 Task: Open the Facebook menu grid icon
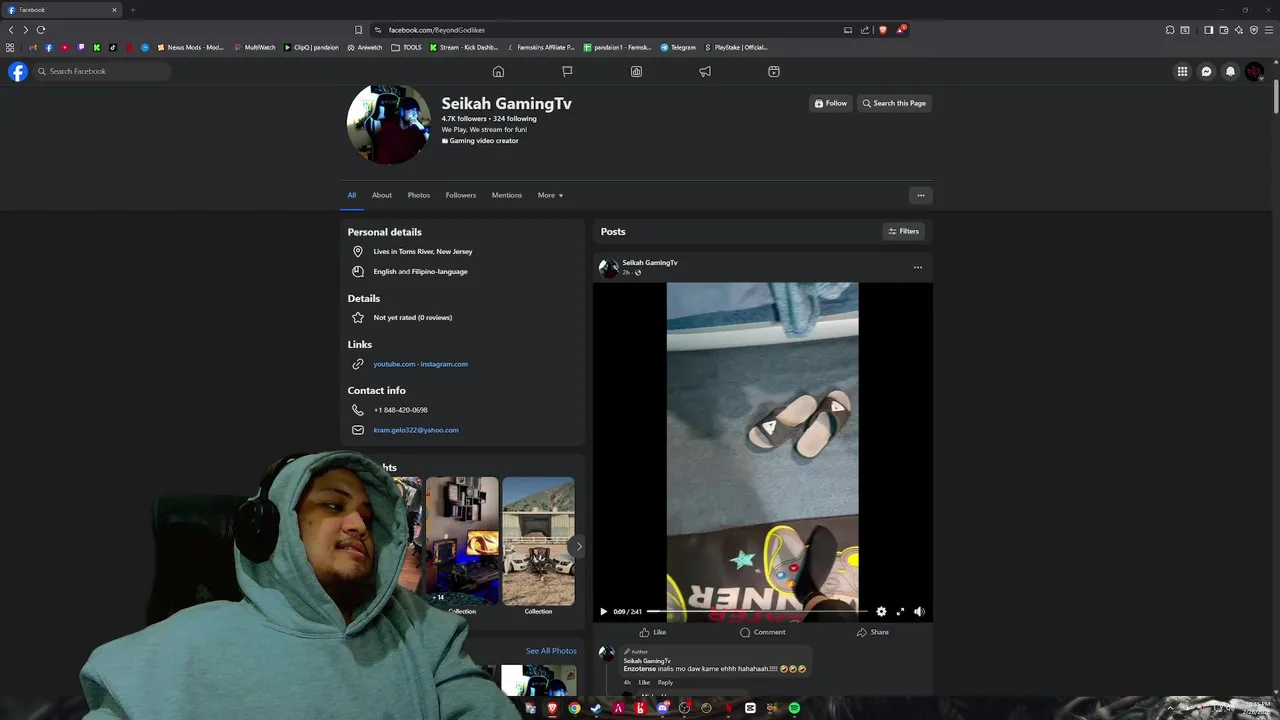tap(1182, 71)
